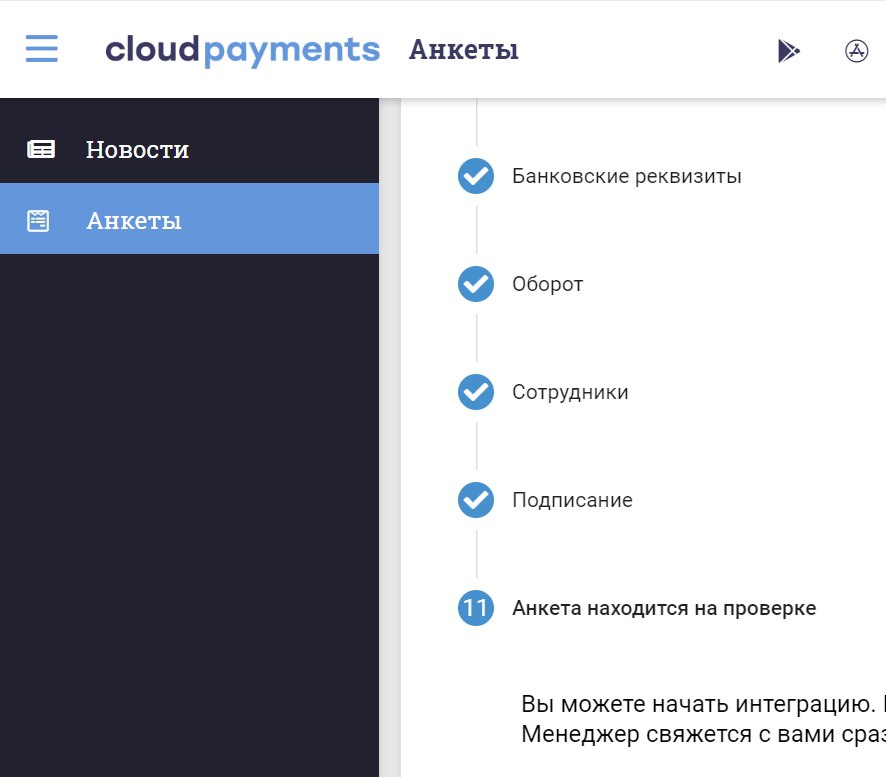Viewport: 886px width, 777px height.
Task: Click the checkmark next to Сотрудники
Action: pos(476,392)
